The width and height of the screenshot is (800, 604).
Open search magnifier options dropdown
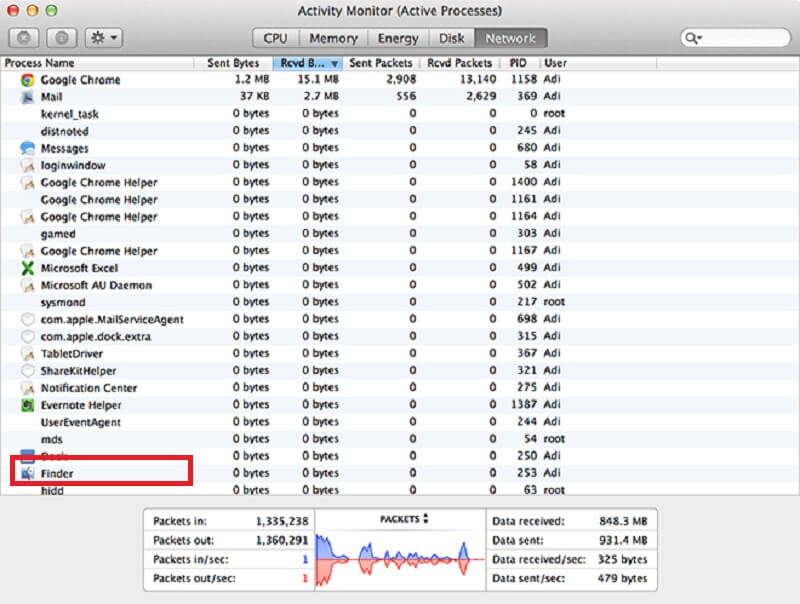click(x=693, y=38)
